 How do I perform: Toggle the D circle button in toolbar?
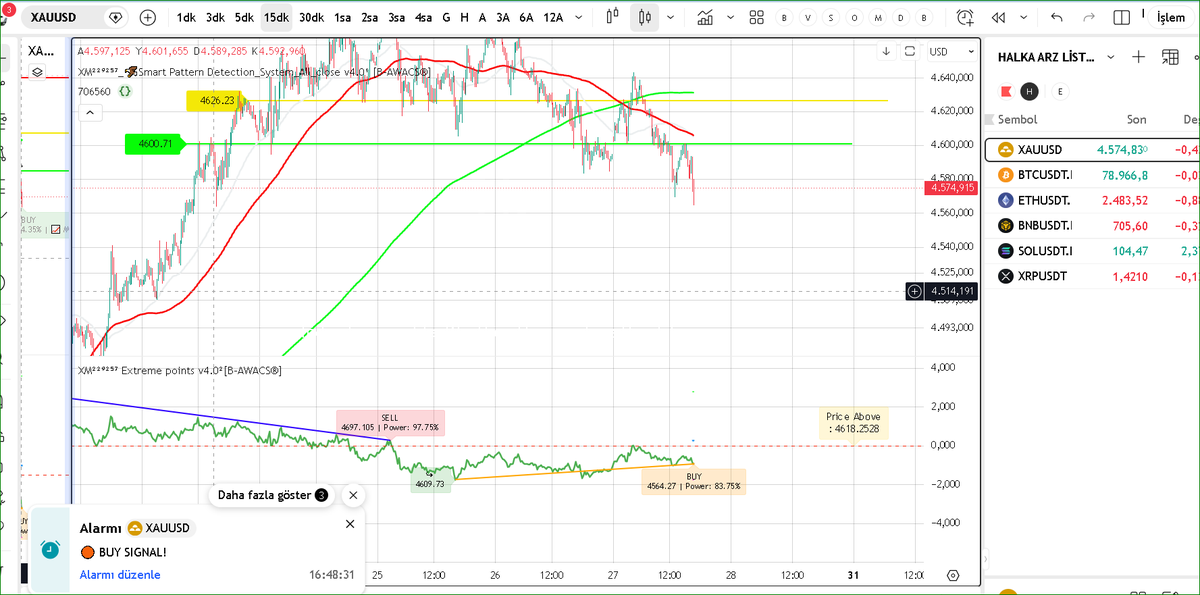click(x=901, y=18)
